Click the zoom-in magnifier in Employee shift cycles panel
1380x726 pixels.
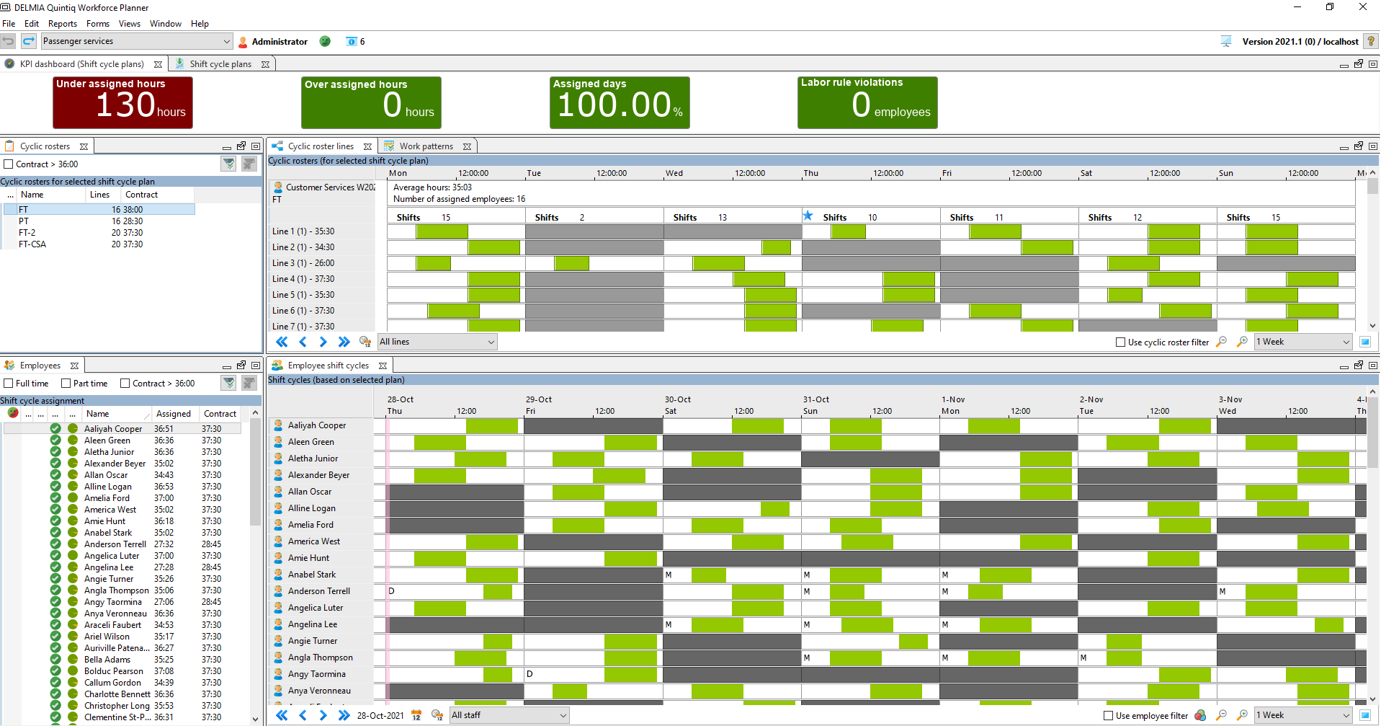[x=1242, y=715]
